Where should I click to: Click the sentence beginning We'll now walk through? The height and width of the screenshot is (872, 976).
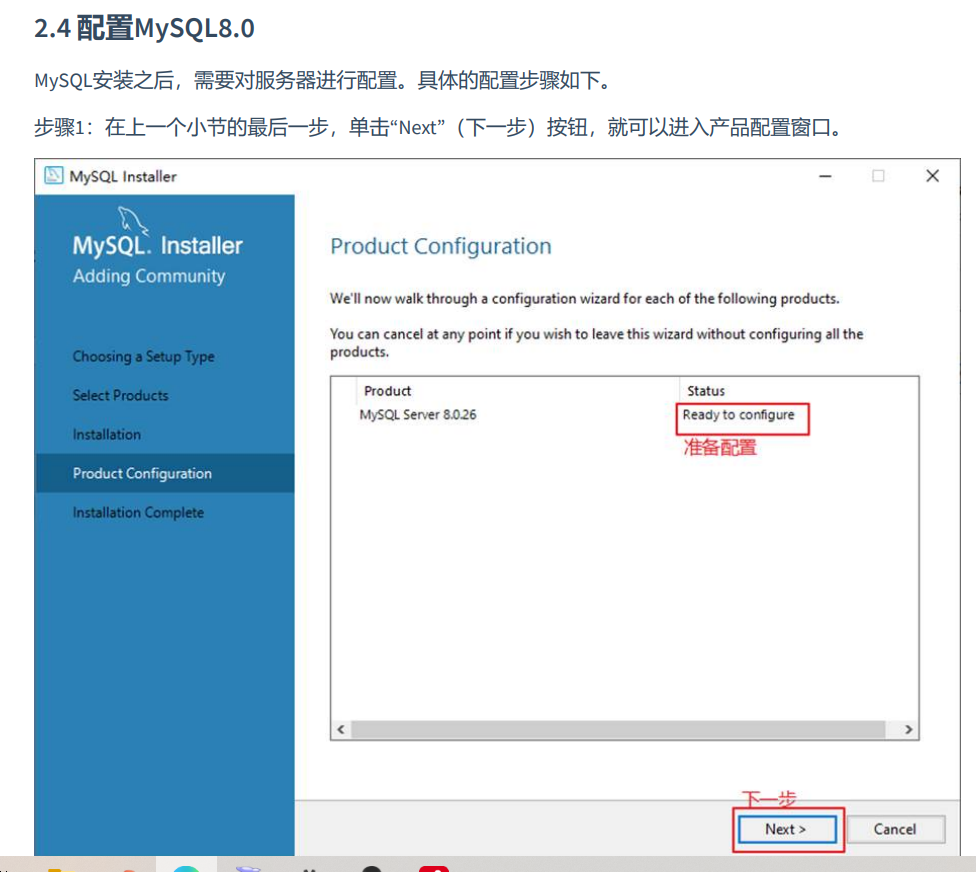[x=584, y=299]
